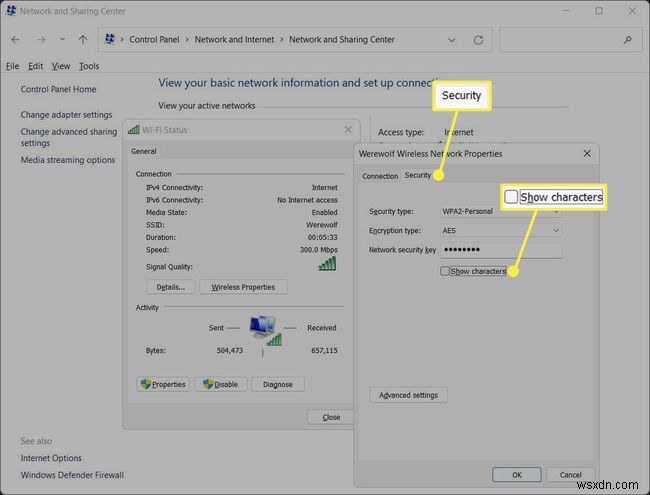650x495 pixels.
Task: Open Change adapter settings link
Action: [66, 115]
